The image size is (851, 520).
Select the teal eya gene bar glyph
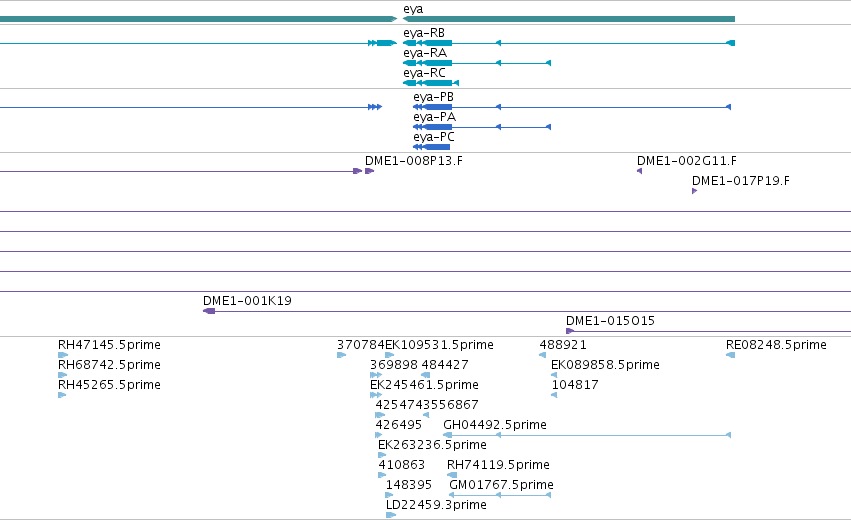coord(569,19)
